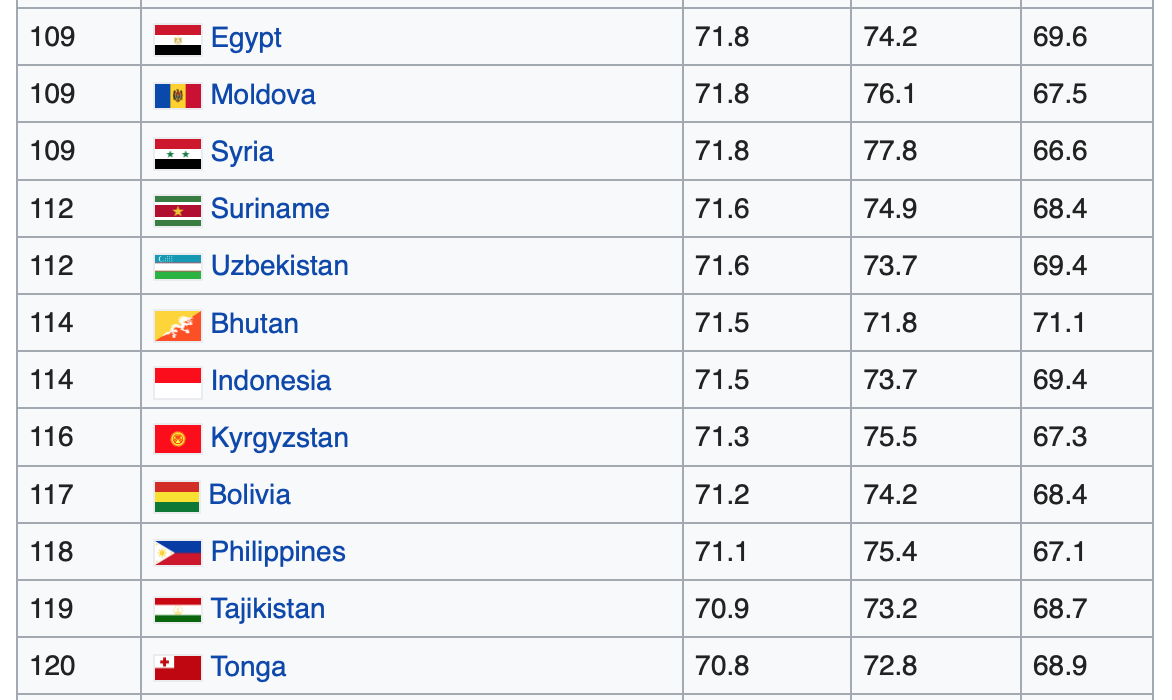This screenshot has width=1172, height=700.
Task: Click the Philippines flag icon
Action: tap(178, 553)
